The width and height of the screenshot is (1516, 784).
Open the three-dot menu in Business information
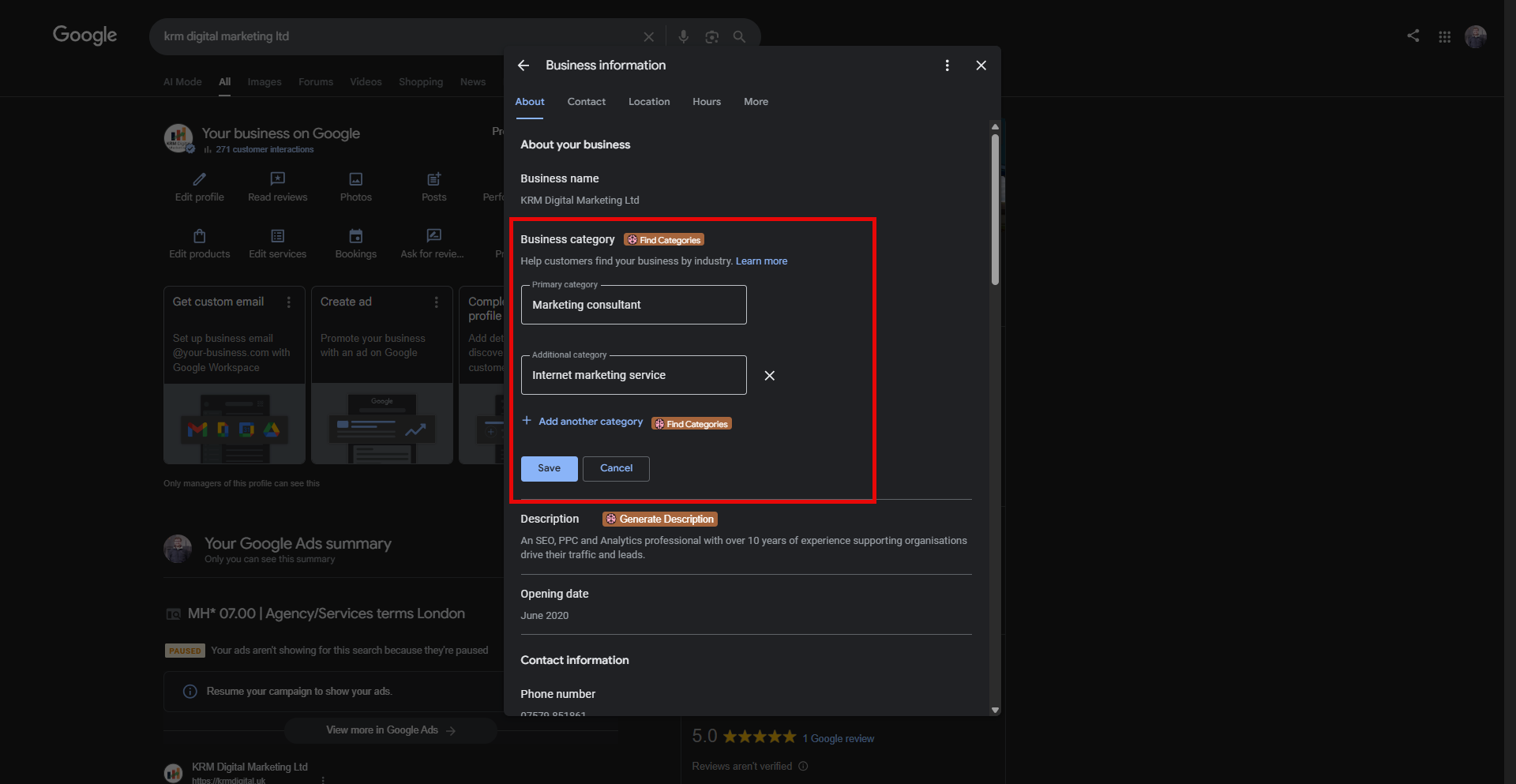(x=947, y=66)
